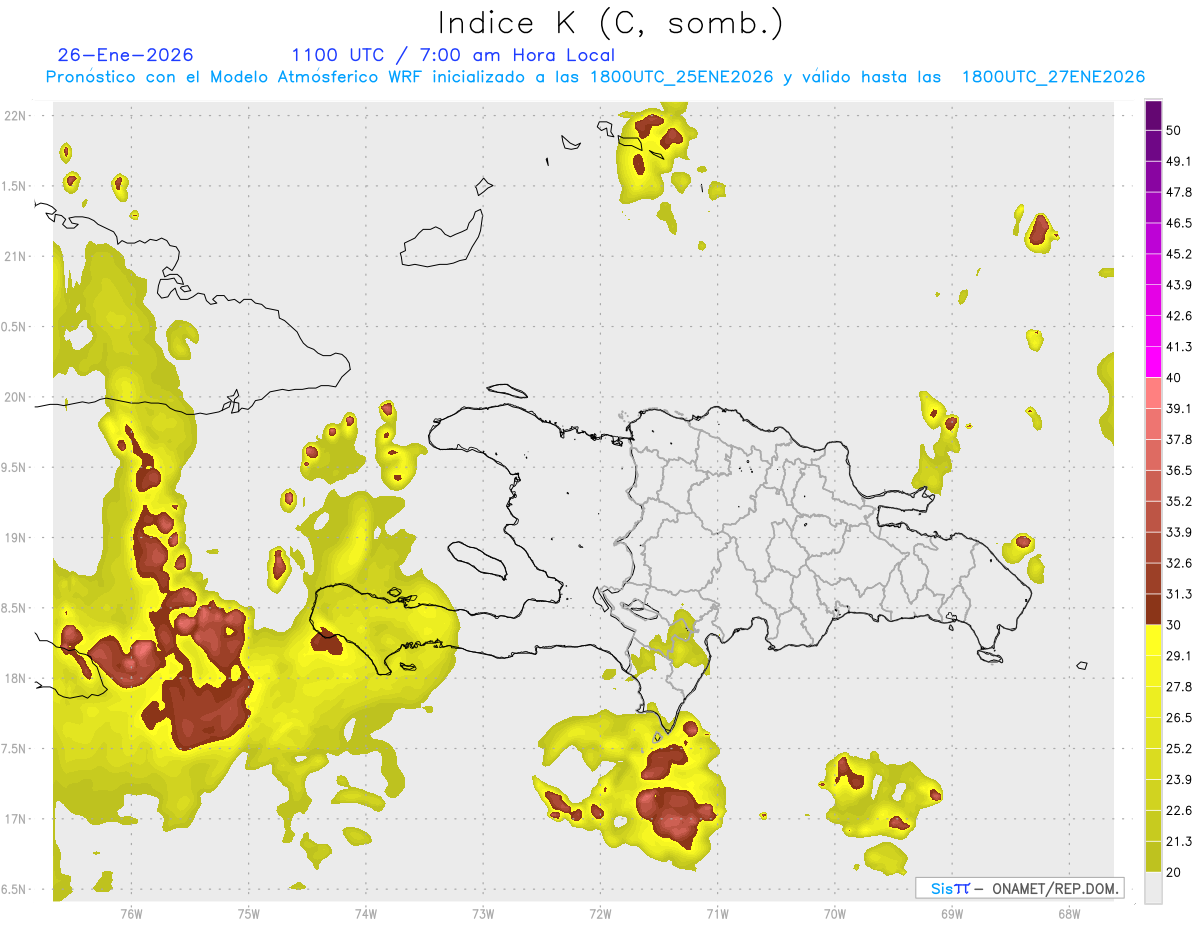Screen dimensions: 1200x927
Task: Click colorbar value '35.2'
Action: 1178,501
